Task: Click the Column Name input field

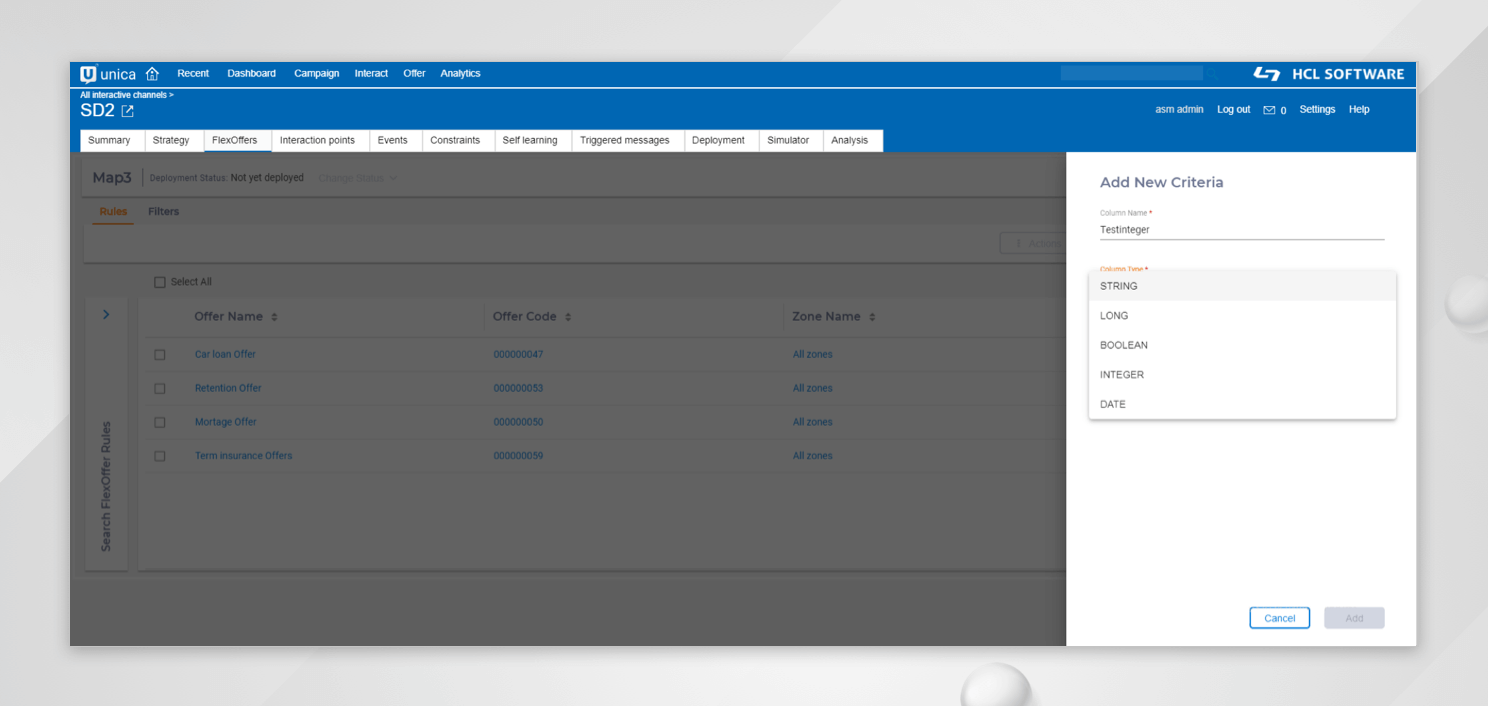Action: point(1241,229)
